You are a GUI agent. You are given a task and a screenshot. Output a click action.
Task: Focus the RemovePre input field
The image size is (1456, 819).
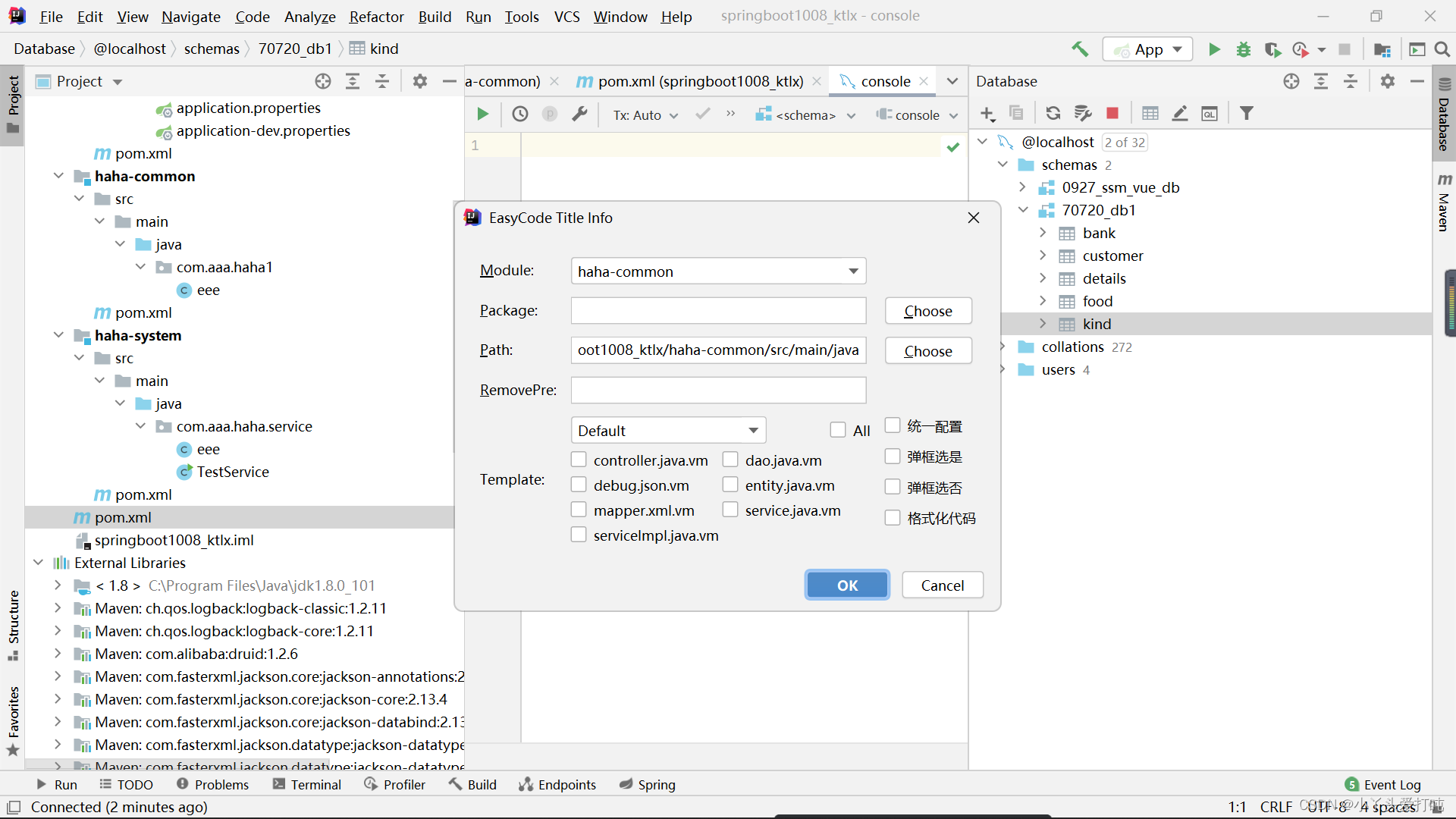pos(718,391)
